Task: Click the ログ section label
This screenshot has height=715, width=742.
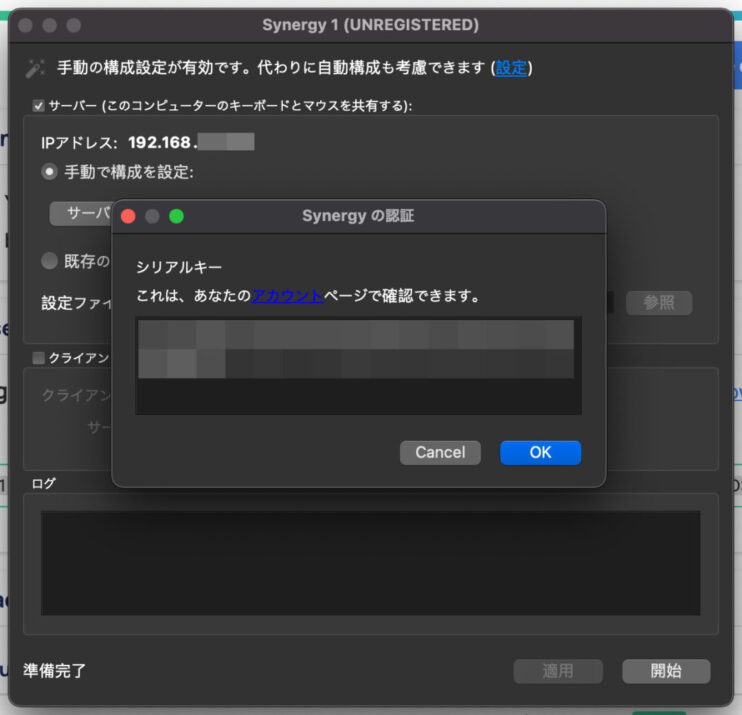Action: tap(44, 484)
